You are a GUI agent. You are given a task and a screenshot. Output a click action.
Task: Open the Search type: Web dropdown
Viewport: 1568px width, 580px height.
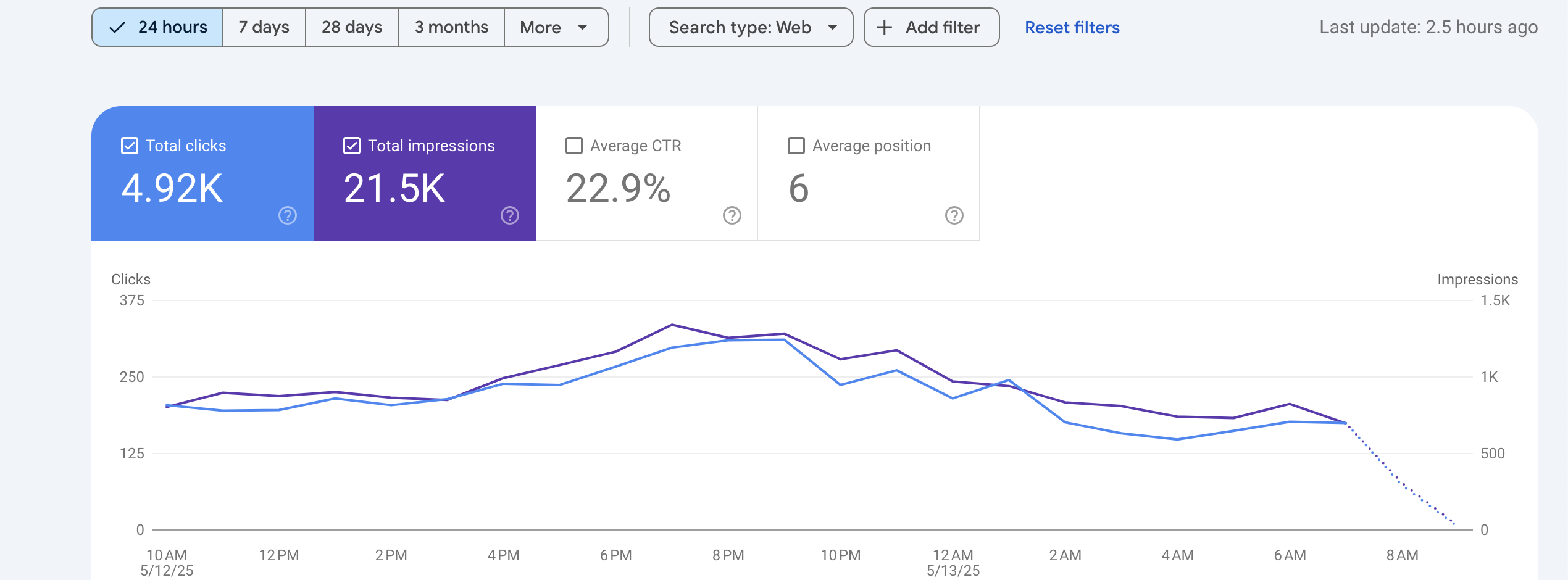point(740,27)
